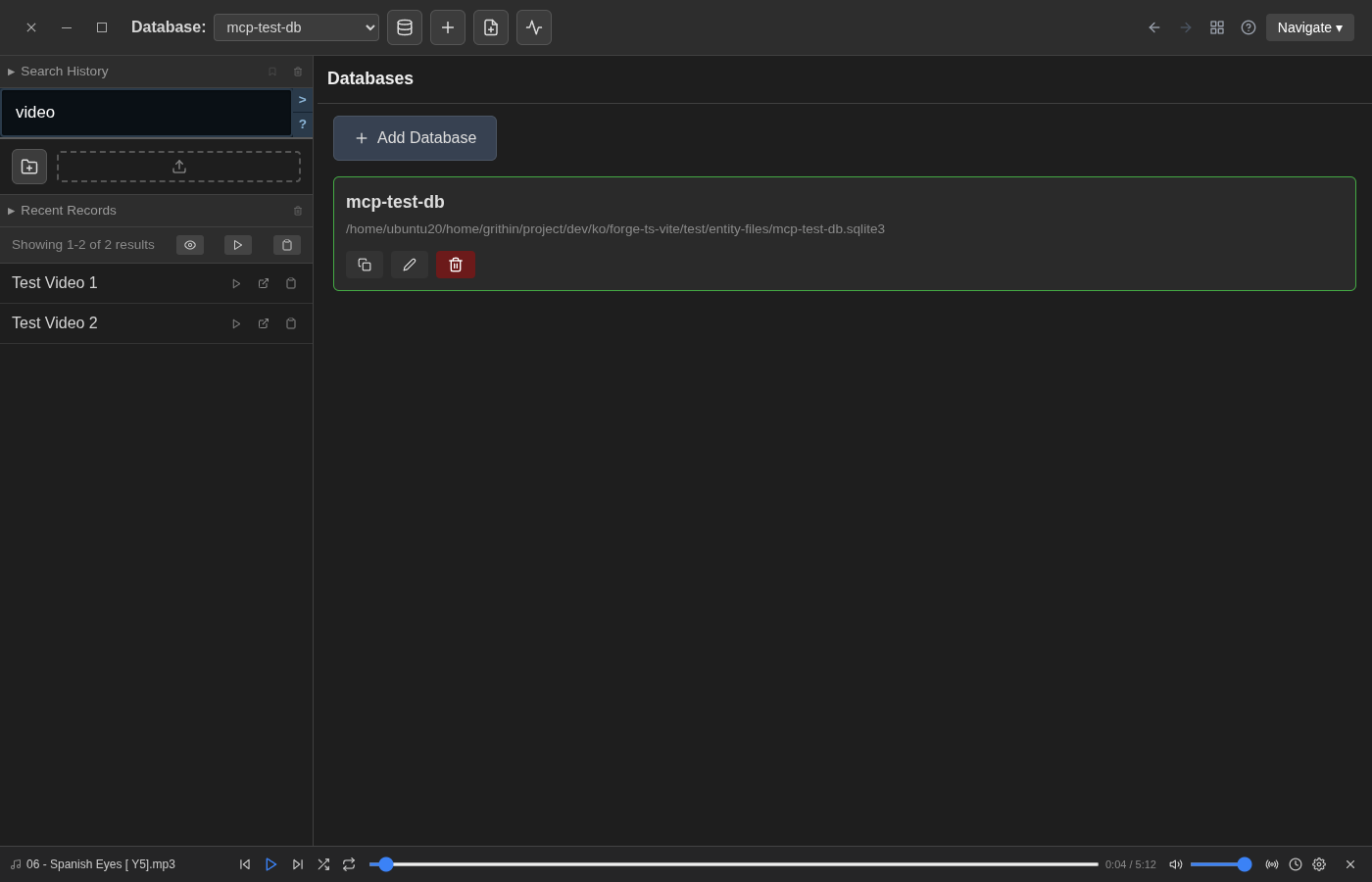Delete the mcp-test-db database
Screen dimensions: 1372x882
[456, 265]
